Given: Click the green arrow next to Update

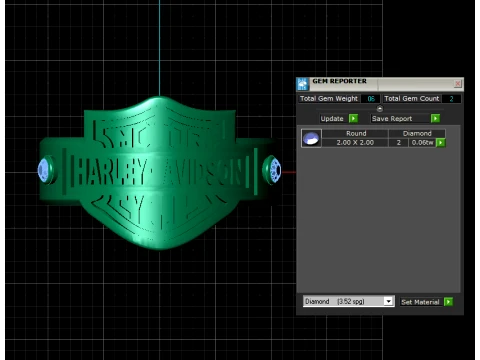Looking at the screenshot, I should [x=353, y=118].
